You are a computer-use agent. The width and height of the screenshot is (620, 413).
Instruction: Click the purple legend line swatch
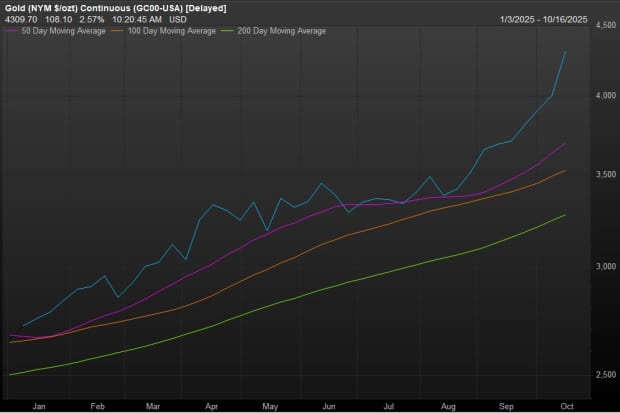click(x=11, y=31)
